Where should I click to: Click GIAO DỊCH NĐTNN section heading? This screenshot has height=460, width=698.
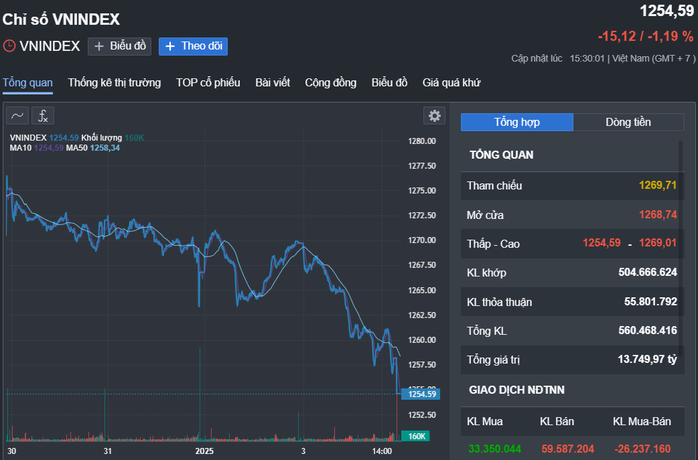516,390
